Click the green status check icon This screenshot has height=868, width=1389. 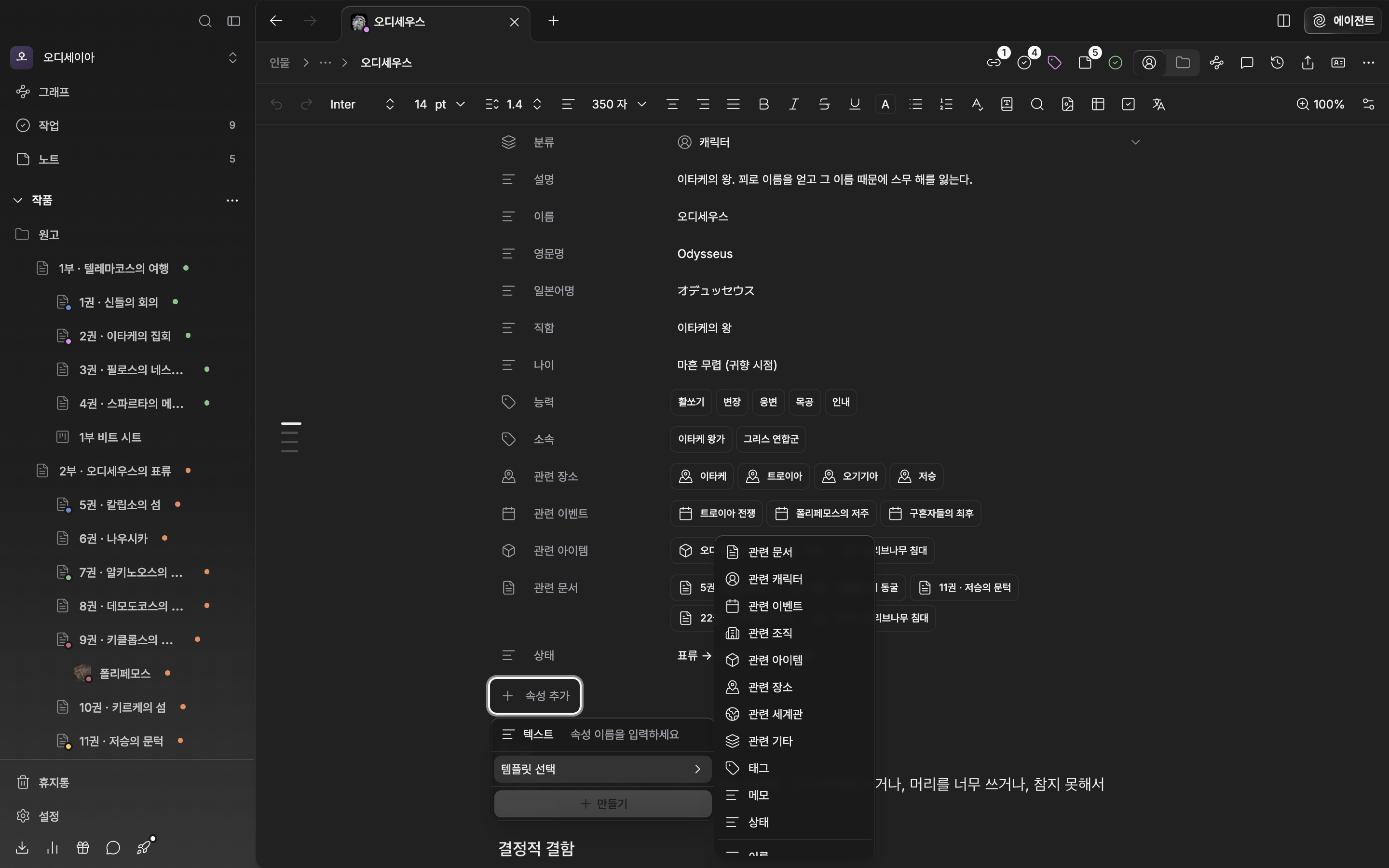(1115, 63)
